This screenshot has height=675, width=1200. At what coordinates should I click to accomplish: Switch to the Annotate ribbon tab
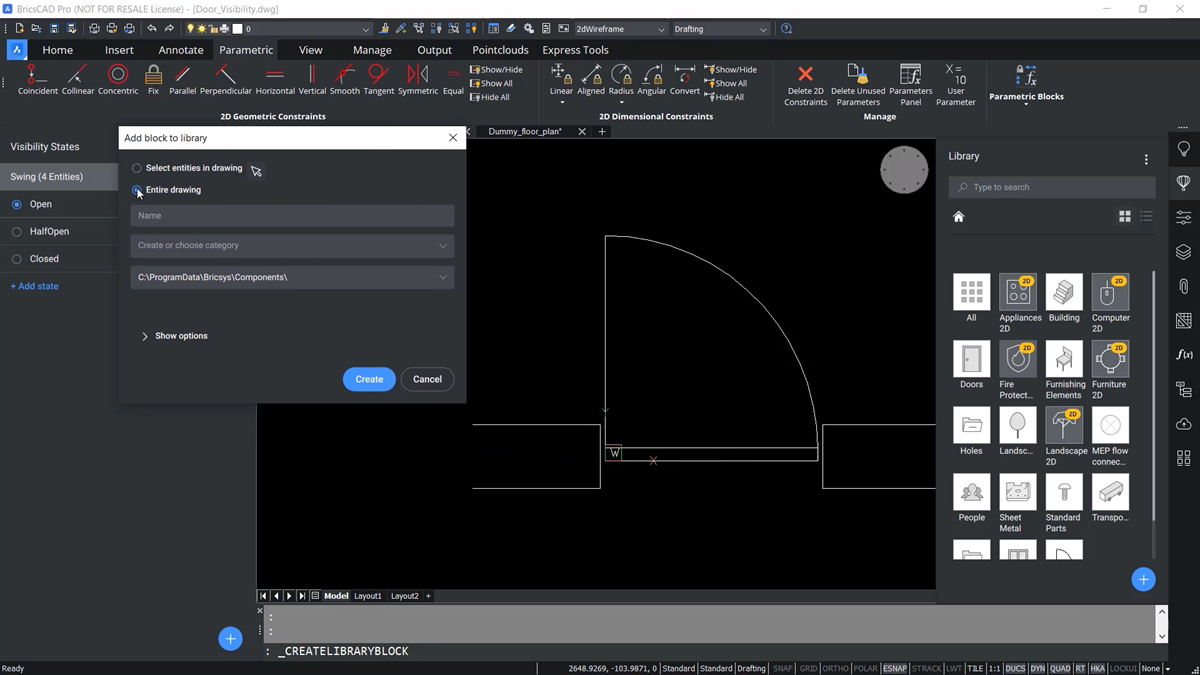[x=180, y=49]
